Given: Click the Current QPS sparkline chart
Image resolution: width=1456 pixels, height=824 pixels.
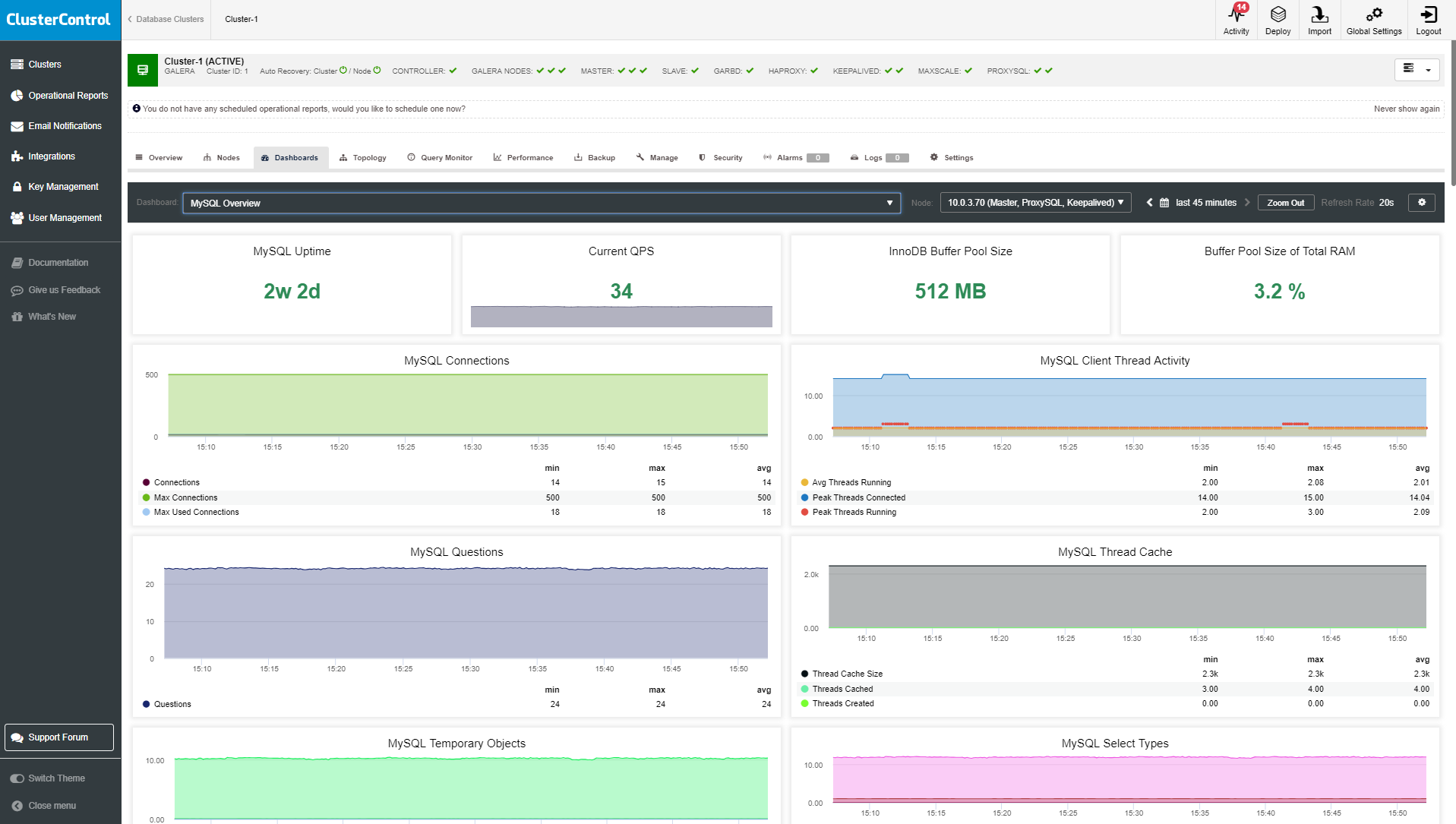Looking at the screenshot, I should point(621,317).
